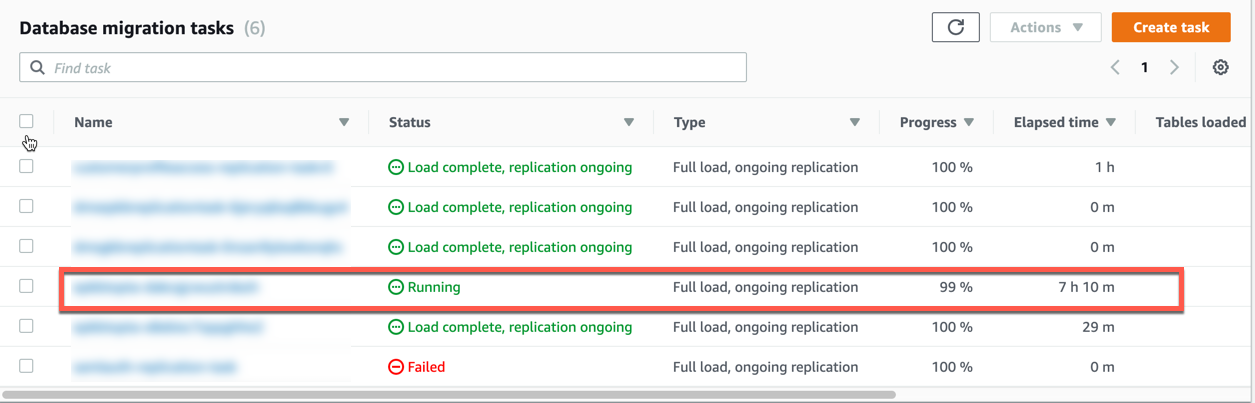Viewport: 1255px width, 403px height.
Task: Click the Type column header
Action: (689, 122)
